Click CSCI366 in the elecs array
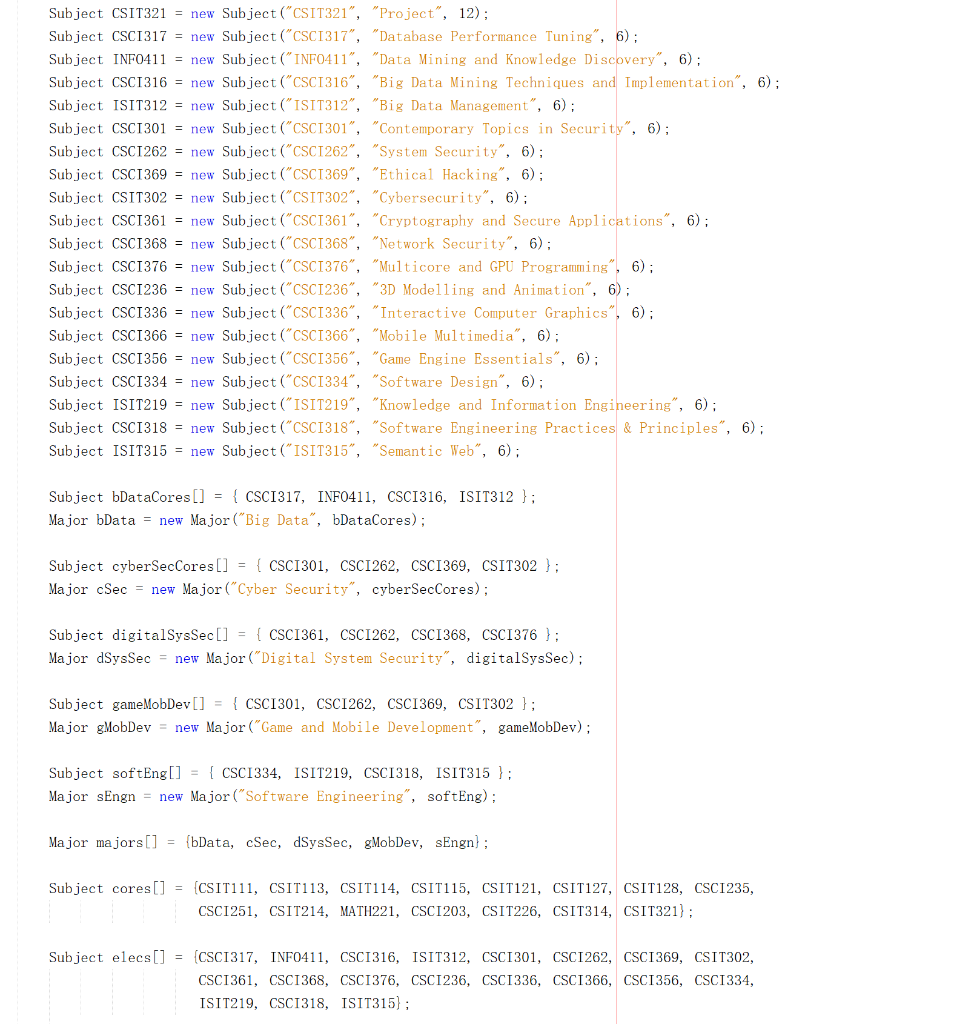Screen dimensions: 954x1024 580,981
